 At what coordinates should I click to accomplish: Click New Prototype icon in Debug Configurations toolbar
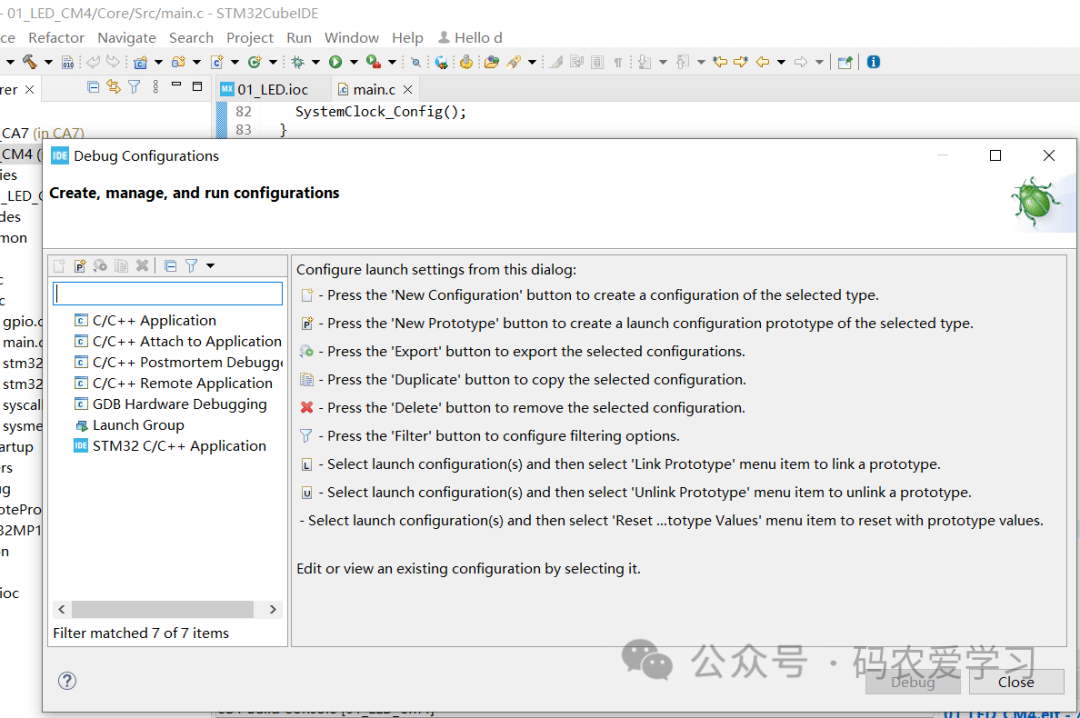coord(80,266)
